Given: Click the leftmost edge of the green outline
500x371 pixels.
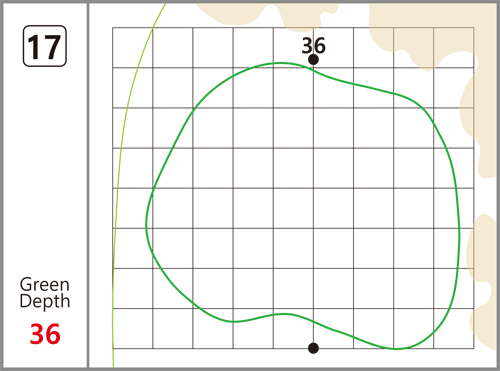Looking at the screenshot, I should [x=146, y=224].
